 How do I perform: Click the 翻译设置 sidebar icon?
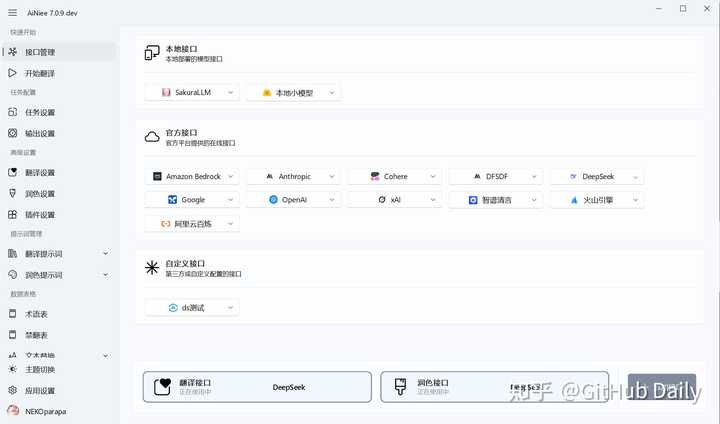12,173
